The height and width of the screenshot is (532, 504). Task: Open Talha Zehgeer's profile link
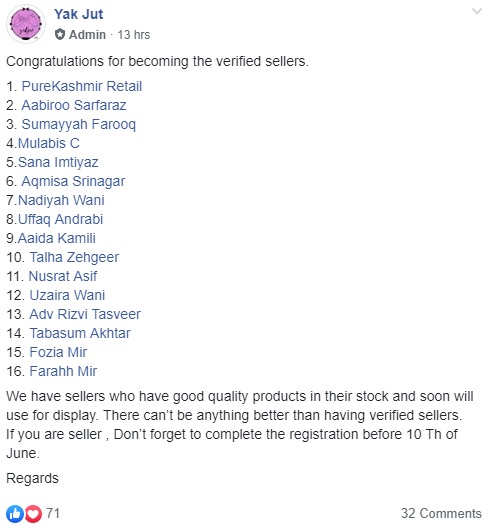point(74,258)
